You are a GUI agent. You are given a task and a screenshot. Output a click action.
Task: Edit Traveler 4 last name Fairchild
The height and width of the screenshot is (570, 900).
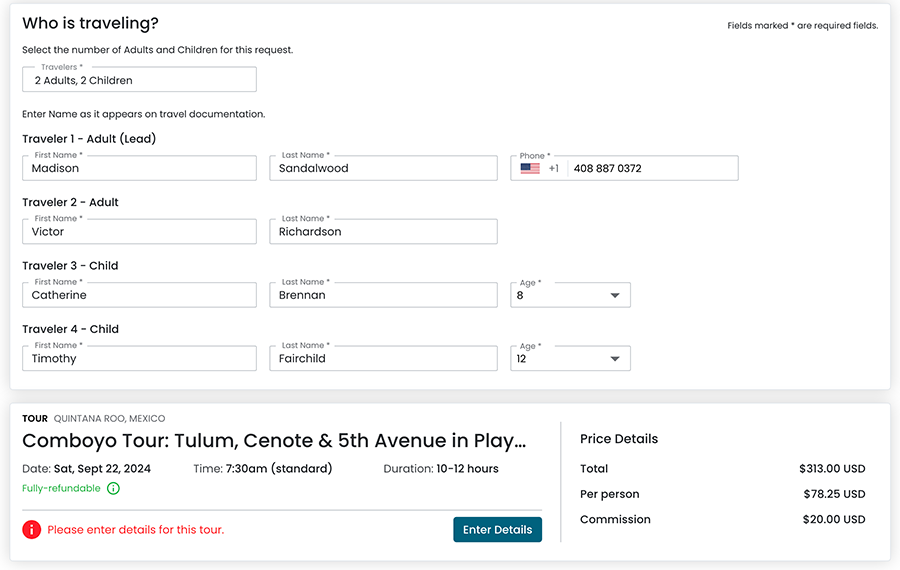tap(383, 359)
